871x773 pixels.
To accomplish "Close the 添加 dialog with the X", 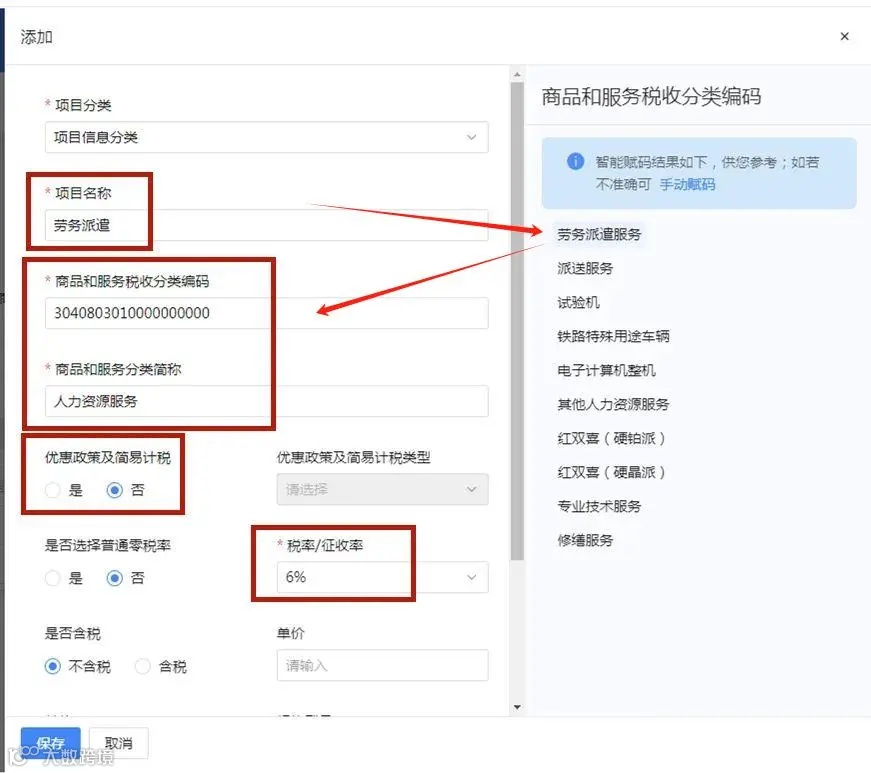I will tap(844, 36).
